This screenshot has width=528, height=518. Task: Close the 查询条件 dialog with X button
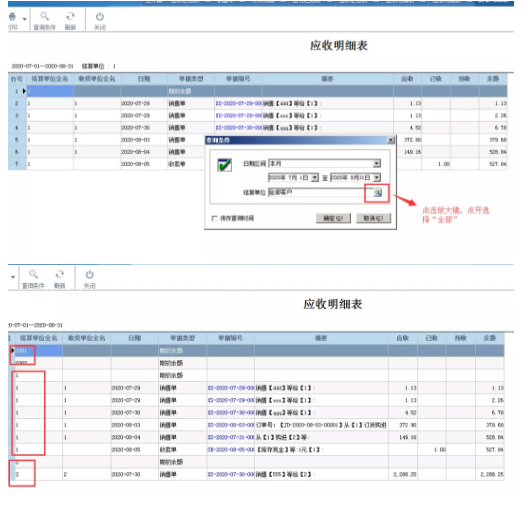coord(391,140)
